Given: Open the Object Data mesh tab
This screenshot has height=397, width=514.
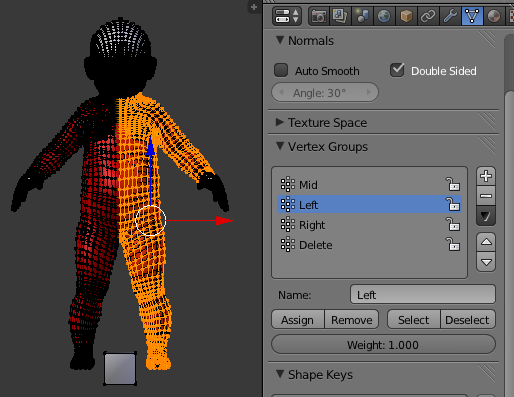Looking at the screenshot, I should (x=472, y=16).
